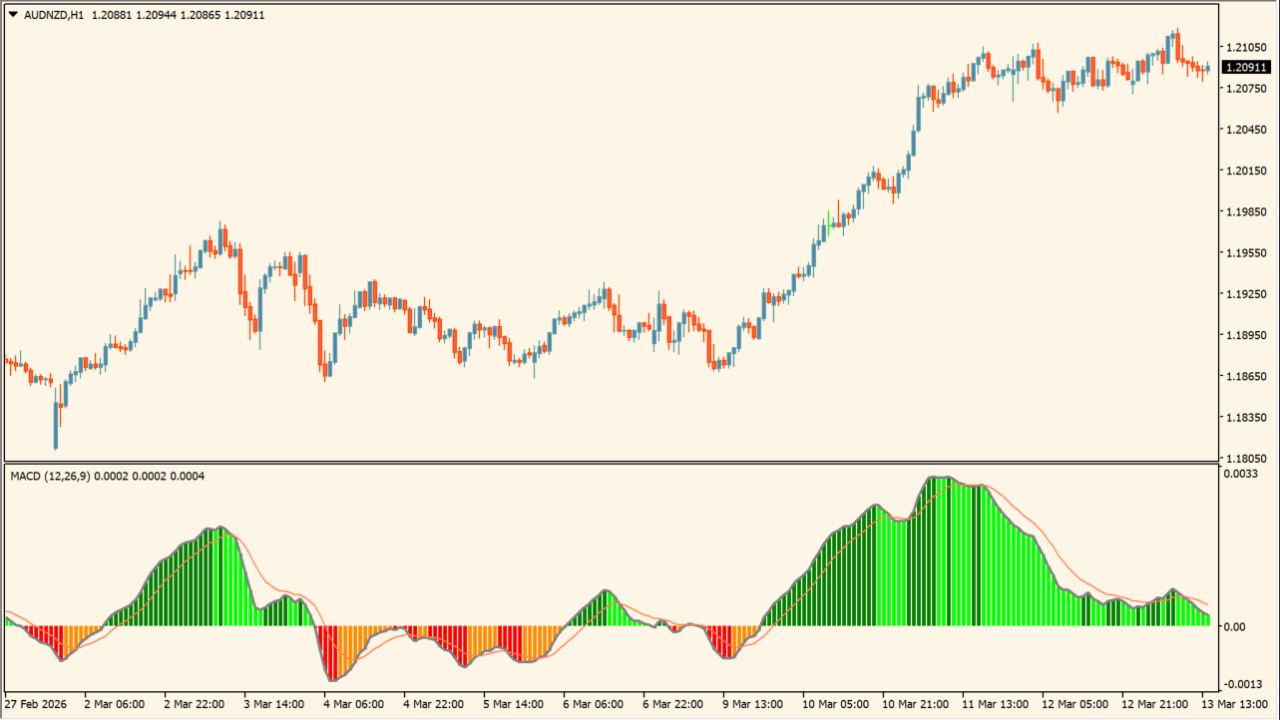
Task: Click the 1.21050 price scale value
Action: pos(1247,47)
